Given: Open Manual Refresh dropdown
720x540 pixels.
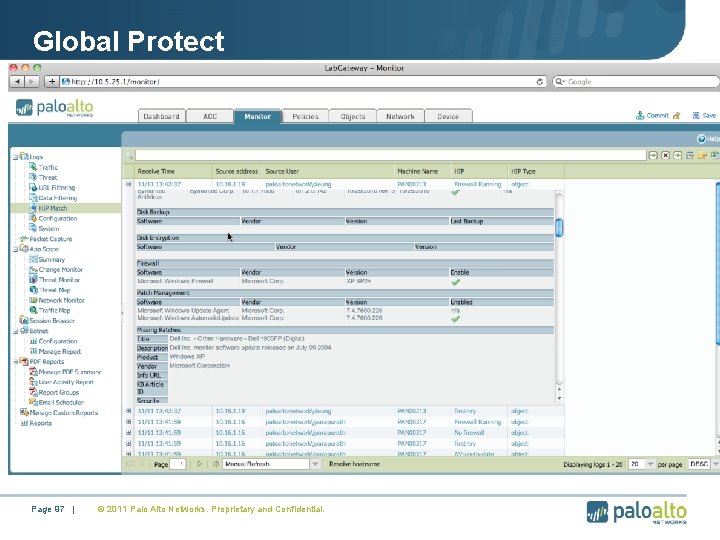Looking at the screenshot, I should tap(315, 464).
